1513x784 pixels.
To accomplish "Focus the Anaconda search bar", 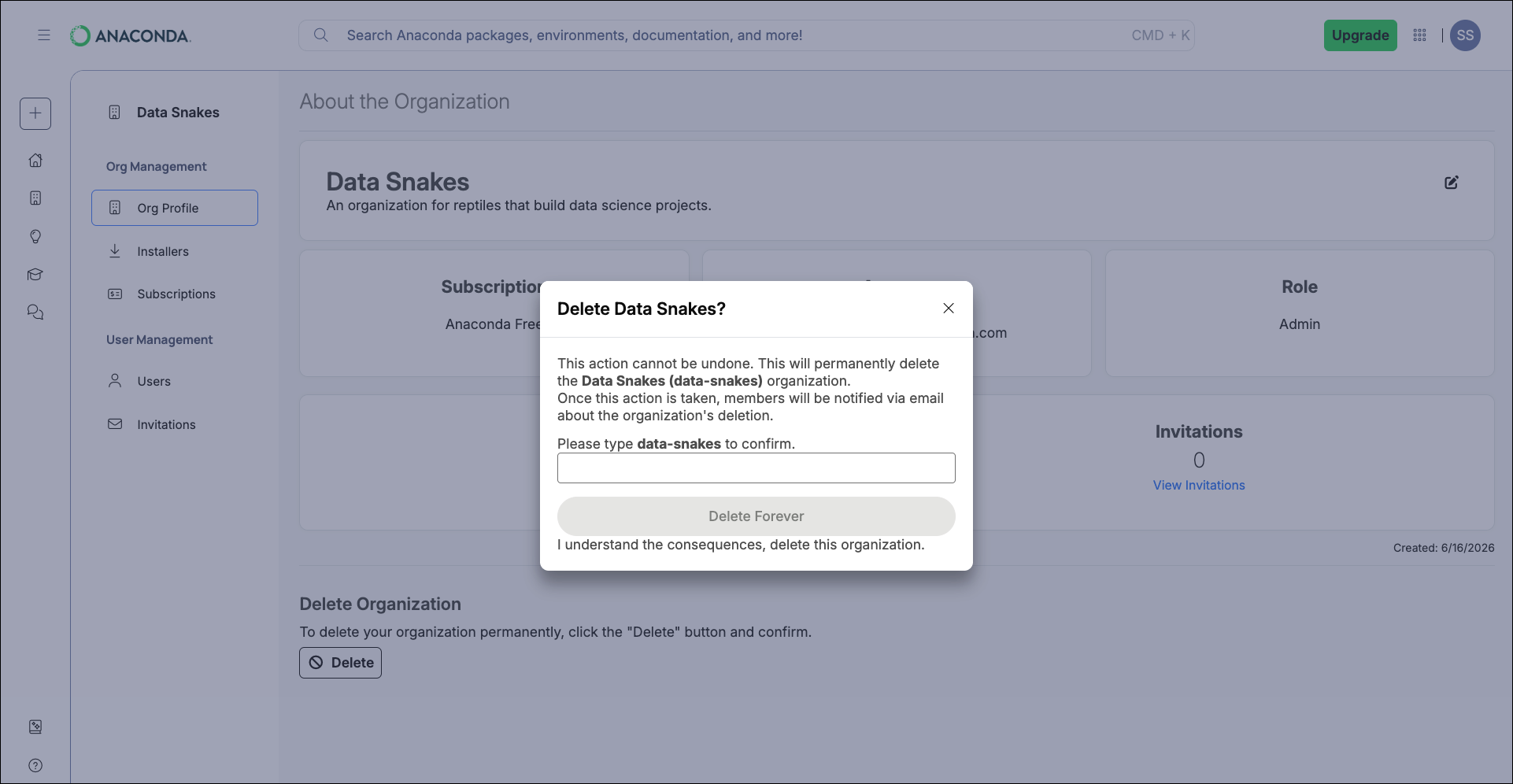I will click(746, 35).
